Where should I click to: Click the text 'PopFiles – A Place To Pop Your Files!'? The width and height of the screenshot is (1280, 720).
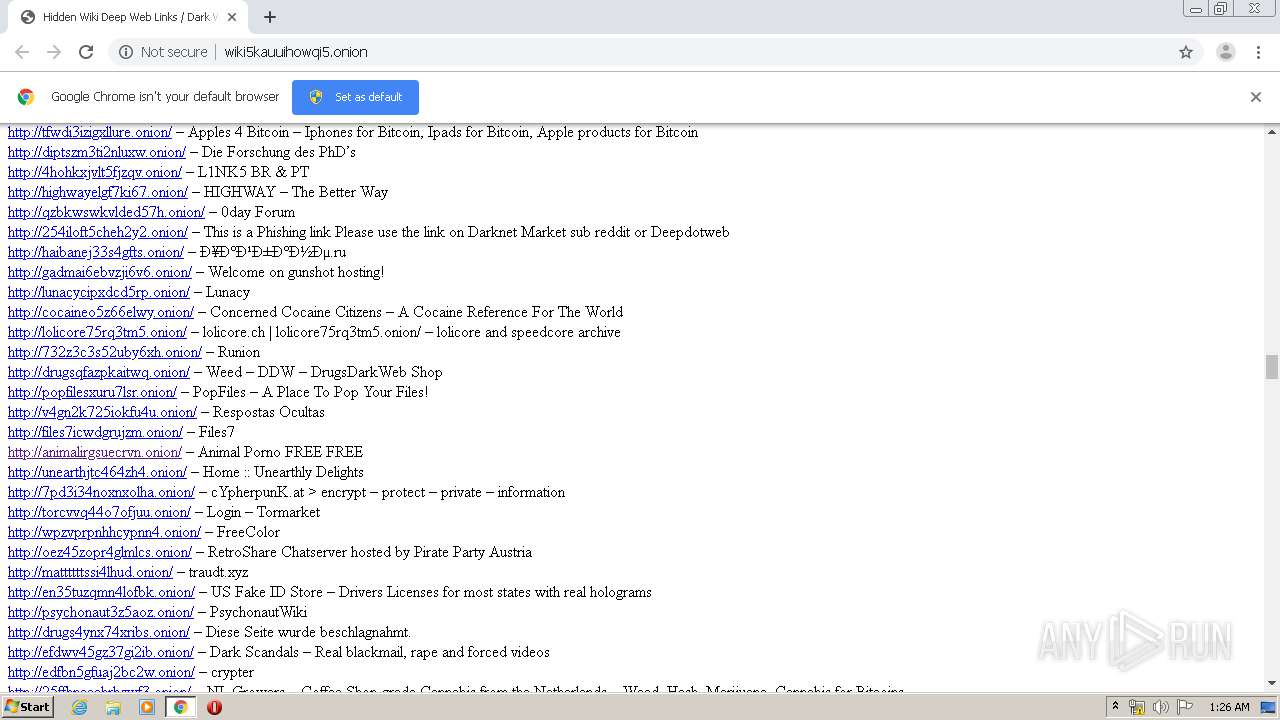[x=310, y=392]
